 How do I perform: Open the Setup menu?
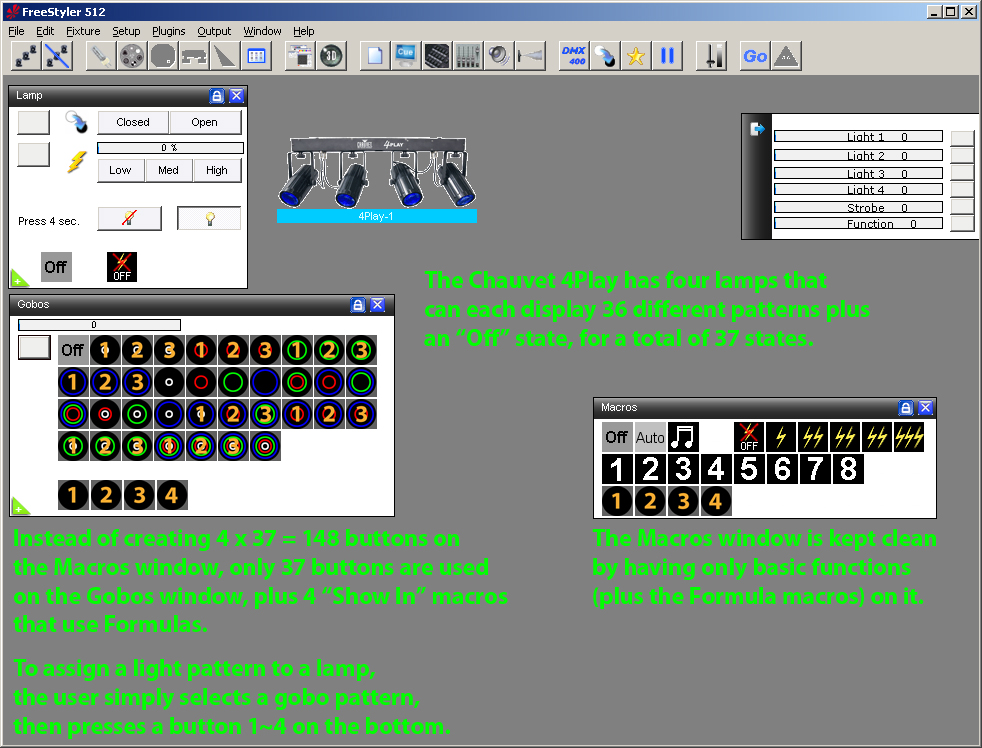(126, 31)
